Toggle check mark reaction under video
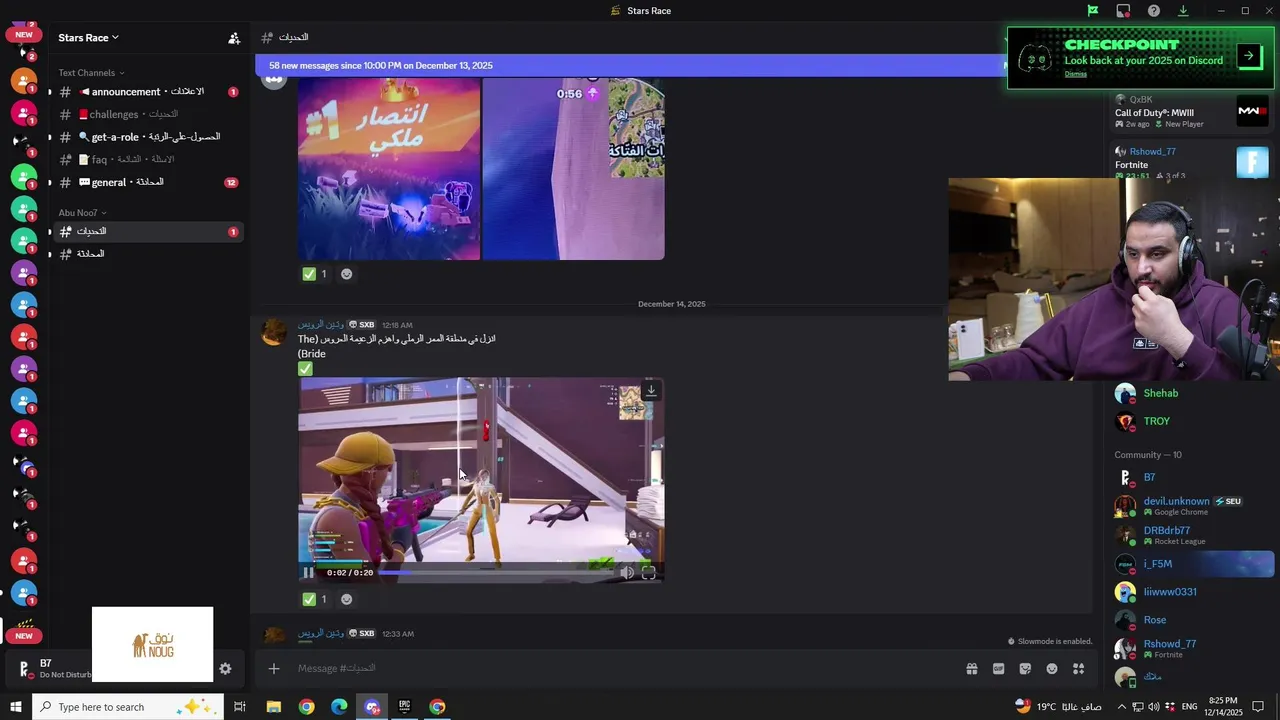This screenshot has width=1280, height=720. [x=315, y=599]
